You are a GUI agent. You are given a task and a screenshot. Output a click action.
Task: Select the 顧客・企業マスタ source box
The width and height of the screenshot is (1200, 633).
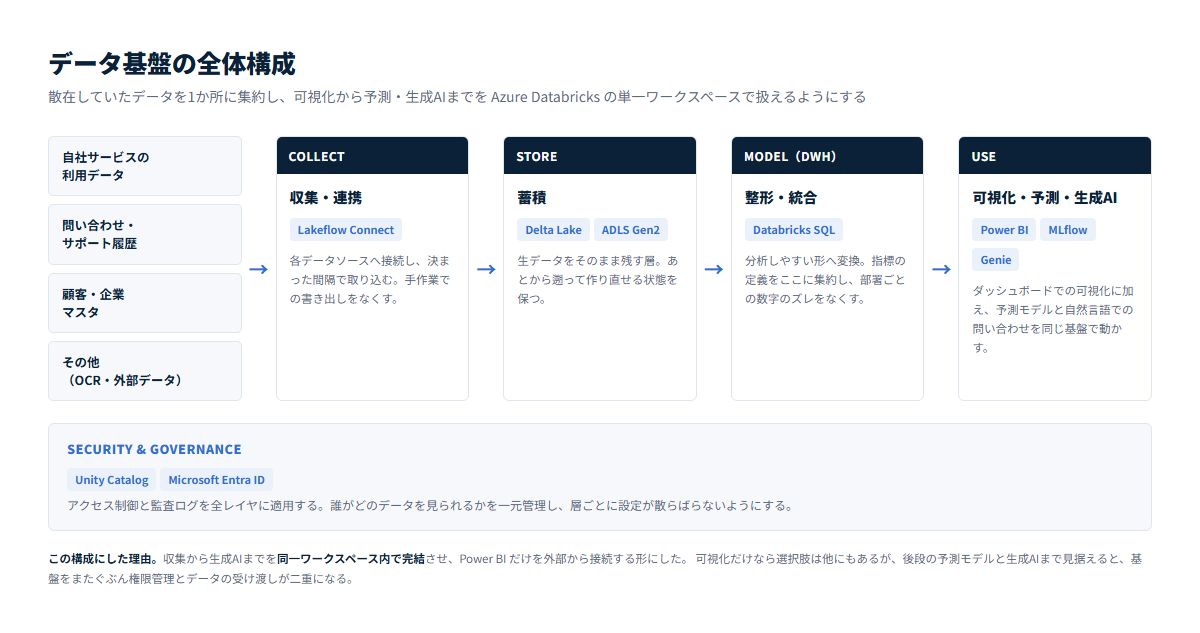point(145,303)
